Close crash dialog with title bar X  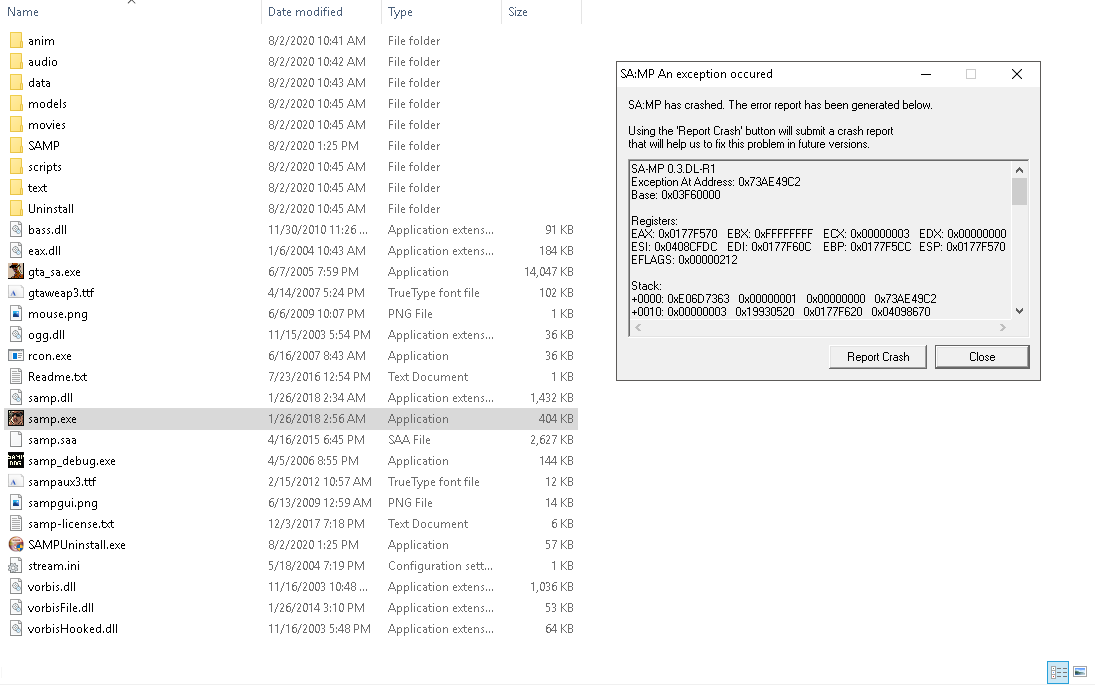1017,74
